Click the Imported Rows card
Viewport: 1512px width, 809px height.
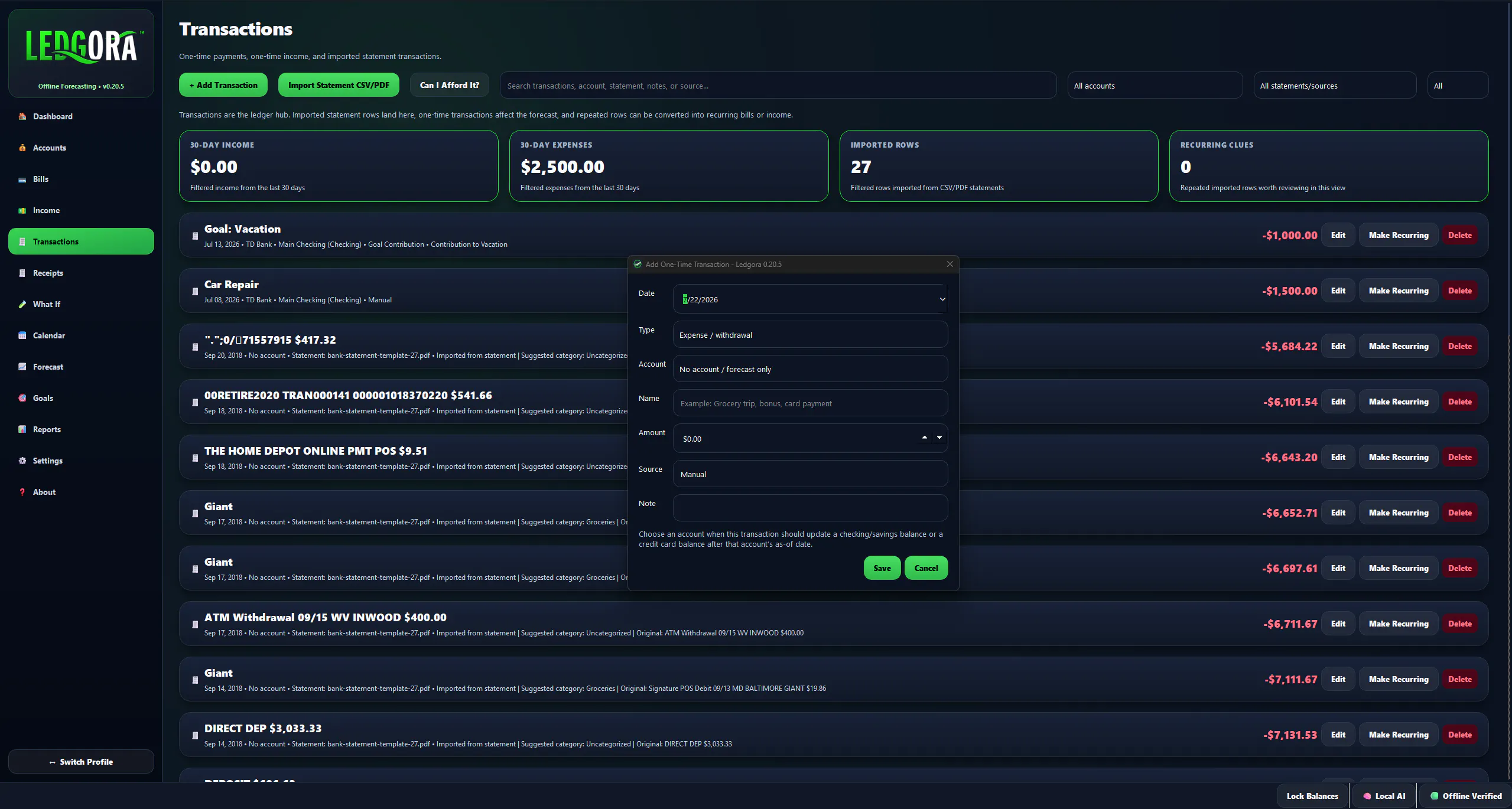tap(999, 166)
